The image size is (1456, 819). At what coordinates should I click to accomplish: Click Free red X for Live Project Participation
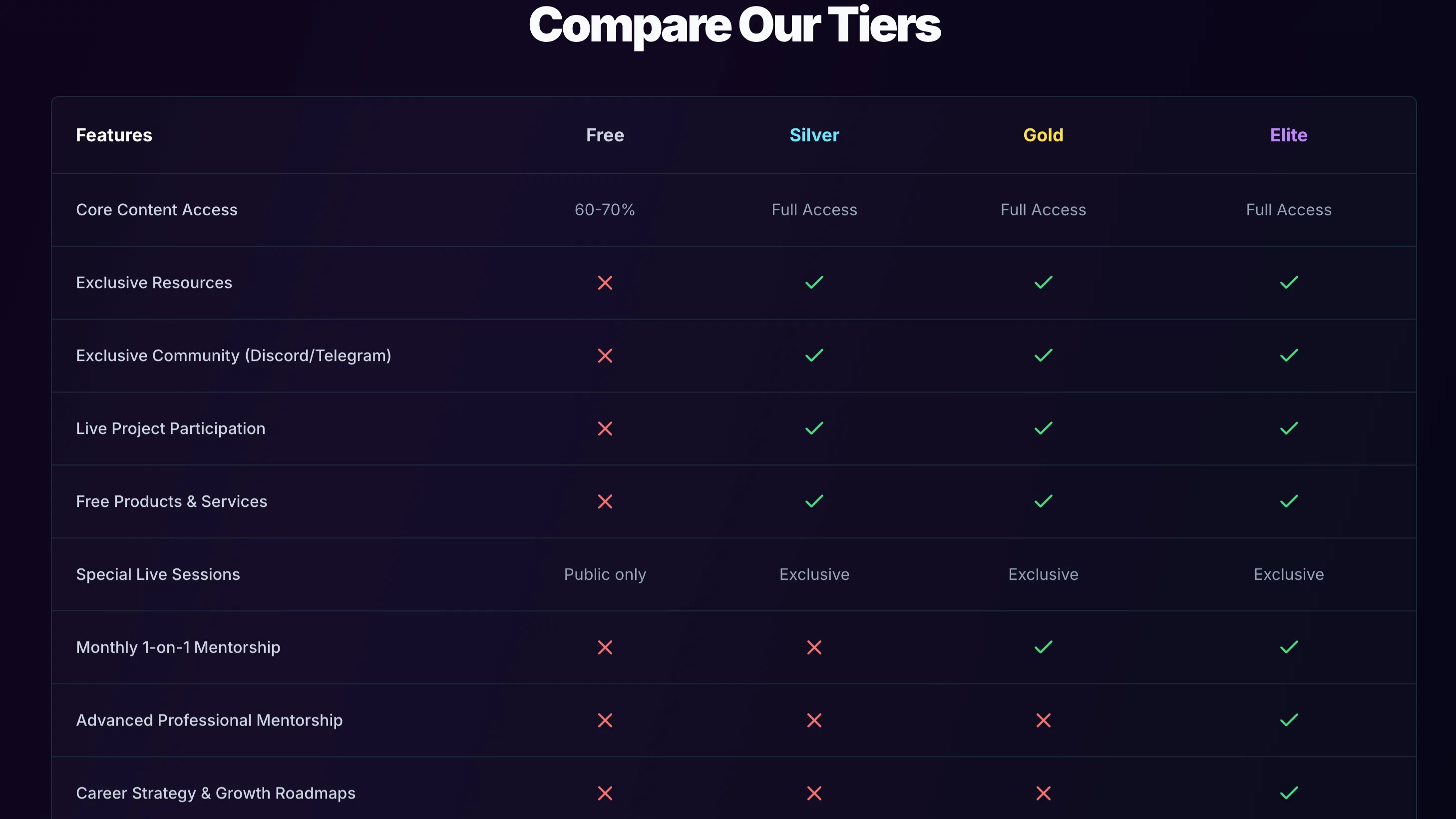tap(605, 428)
